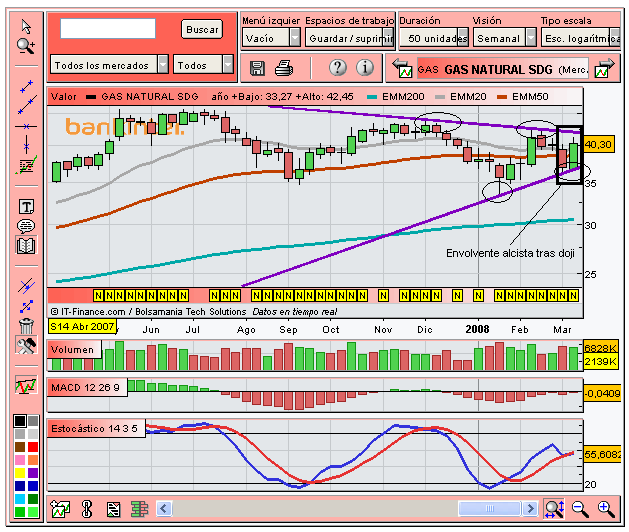Click the GAS NATURAL SDG ticker field
629x532 pixels.
[503, 69]
